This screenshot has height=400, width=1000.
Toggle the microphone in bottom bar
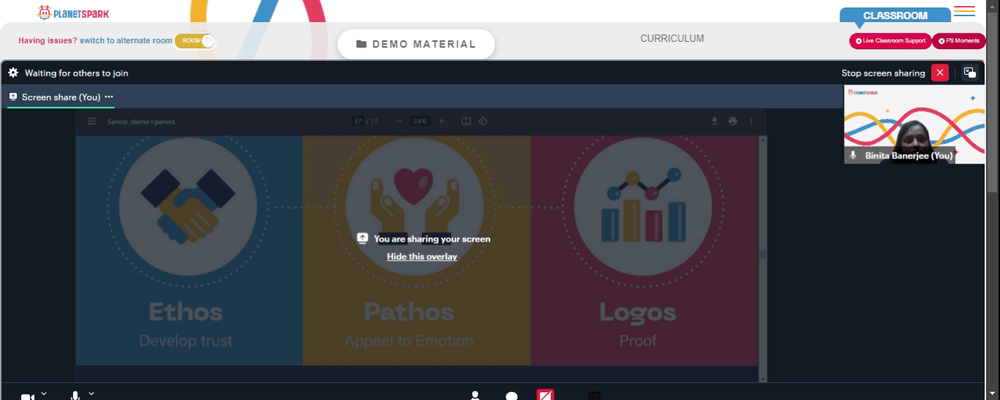pos(75,396)
